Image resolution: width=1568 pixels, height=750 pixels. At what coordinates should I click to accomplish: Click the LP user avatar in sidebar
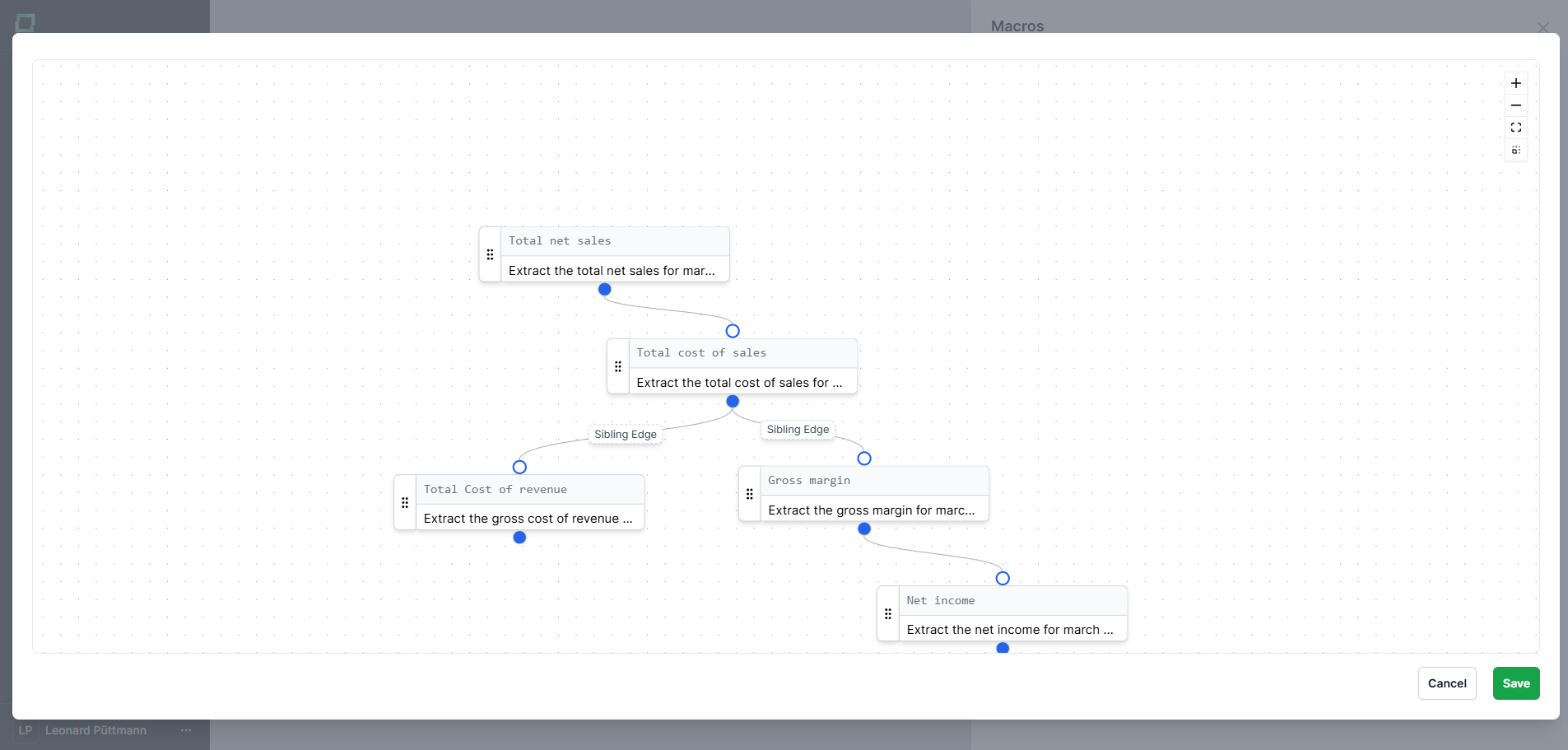[26, 730]
